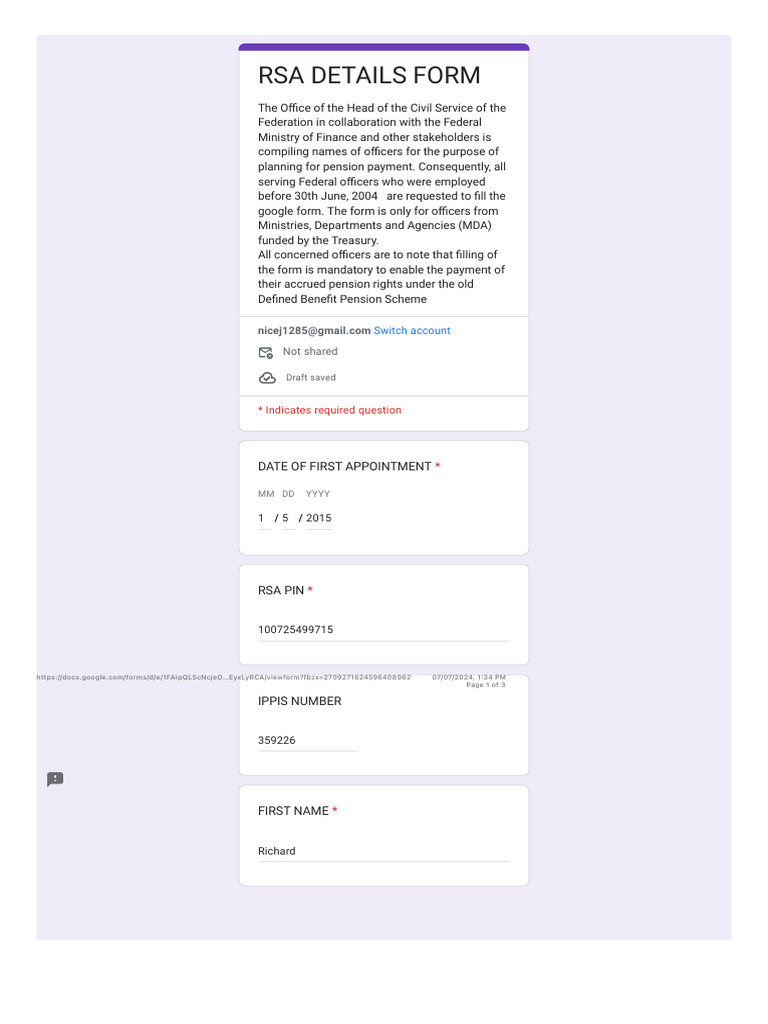768x1024 pixels.
Task: Click the Indicates required question notice
Action: click(330, 410)
